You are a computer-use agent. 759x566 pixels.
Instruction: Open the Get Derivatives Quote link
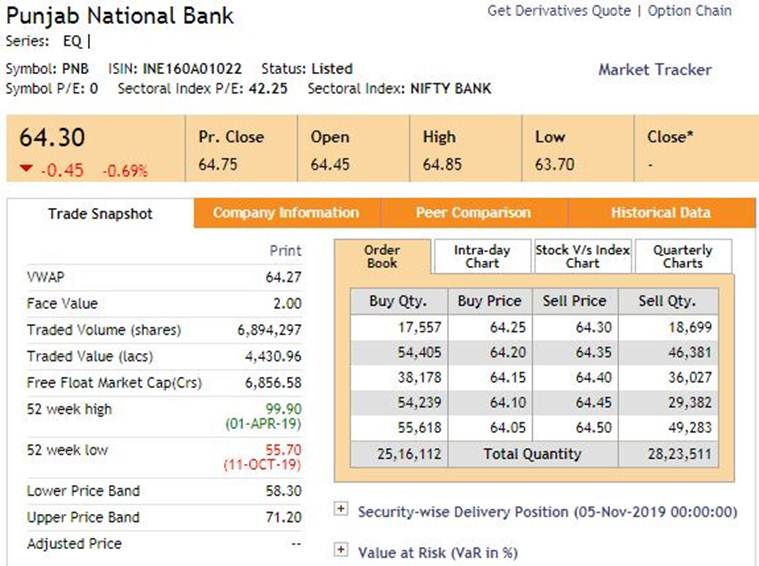pos(558,11)
